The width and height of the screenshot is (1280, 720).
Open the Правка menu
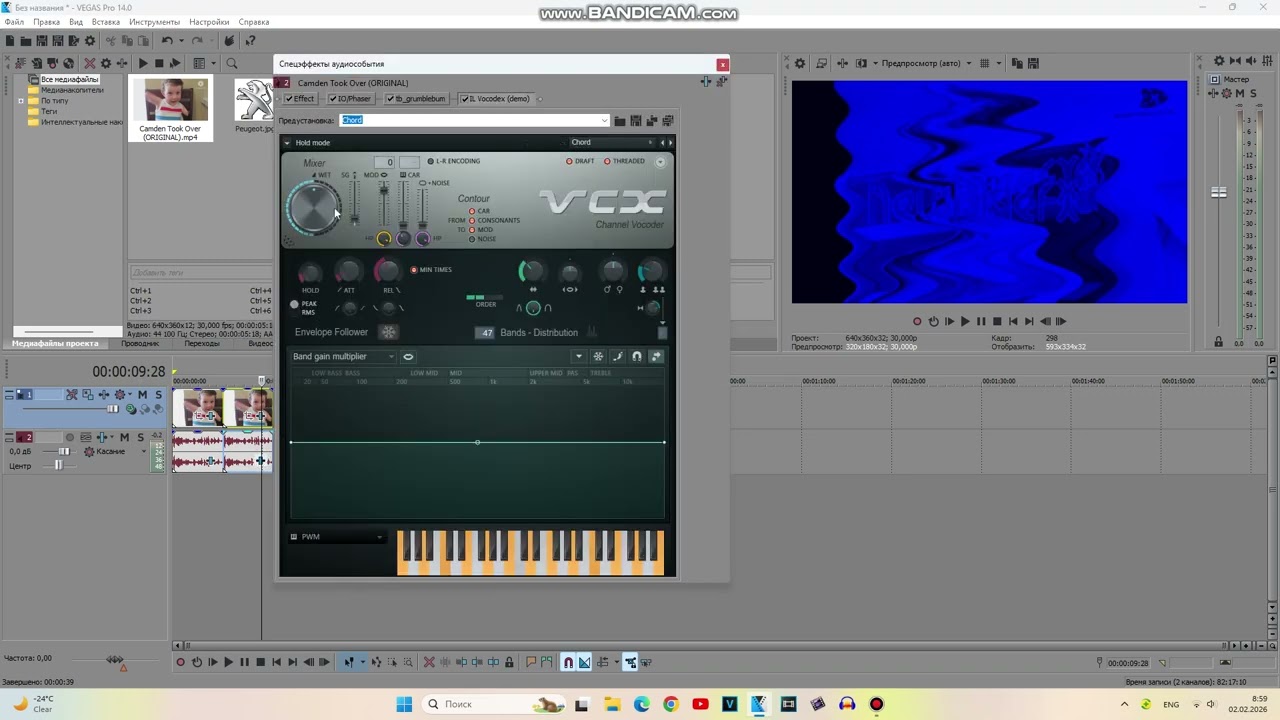point(46,22)
